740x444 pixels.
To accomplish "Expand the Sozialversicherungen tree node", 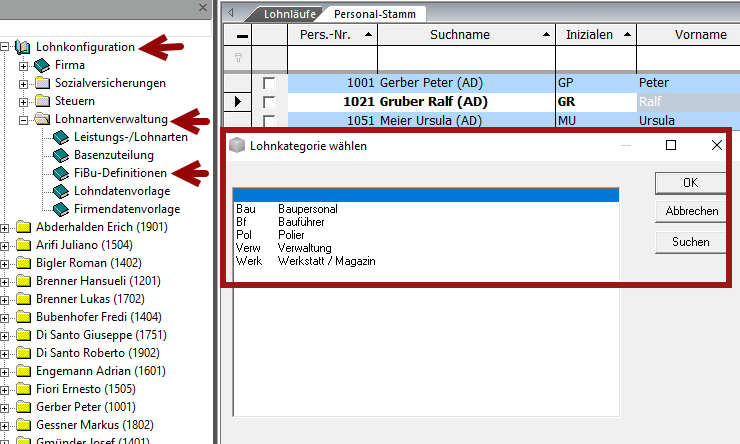I will tap(24, 83).
